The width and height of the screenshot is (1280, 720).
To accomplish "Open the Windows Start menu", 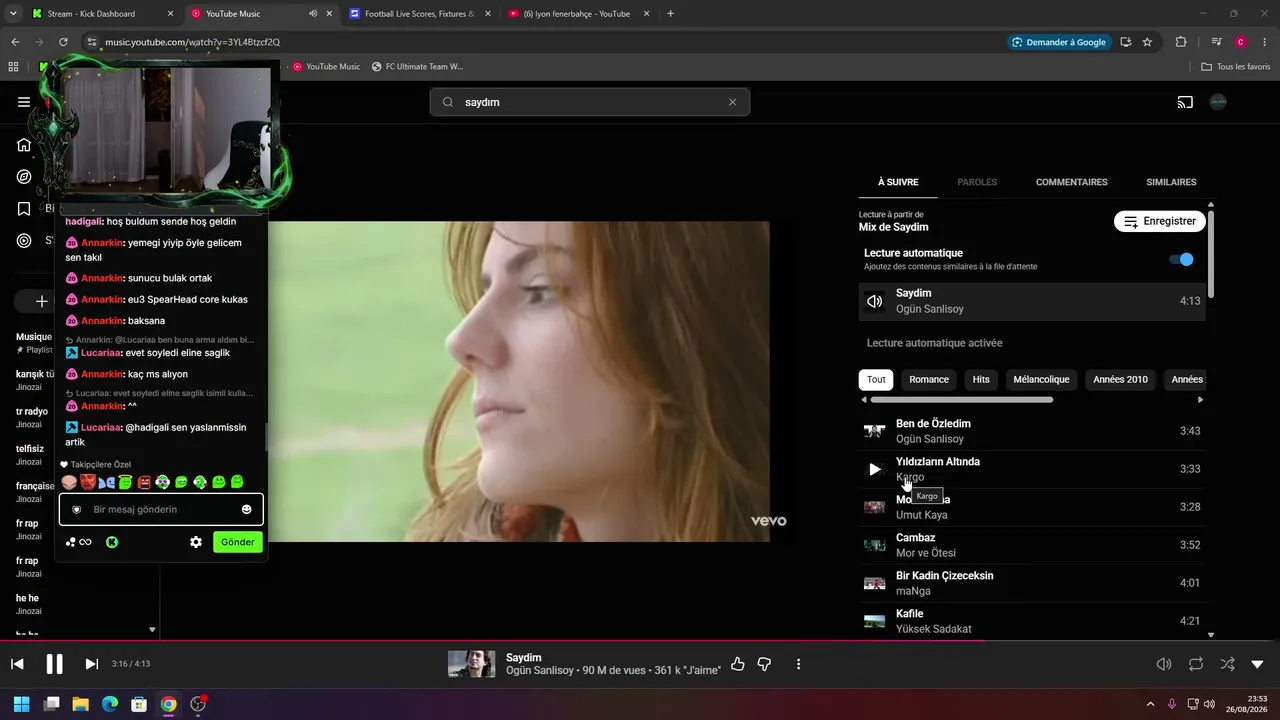I will point(21,704).
